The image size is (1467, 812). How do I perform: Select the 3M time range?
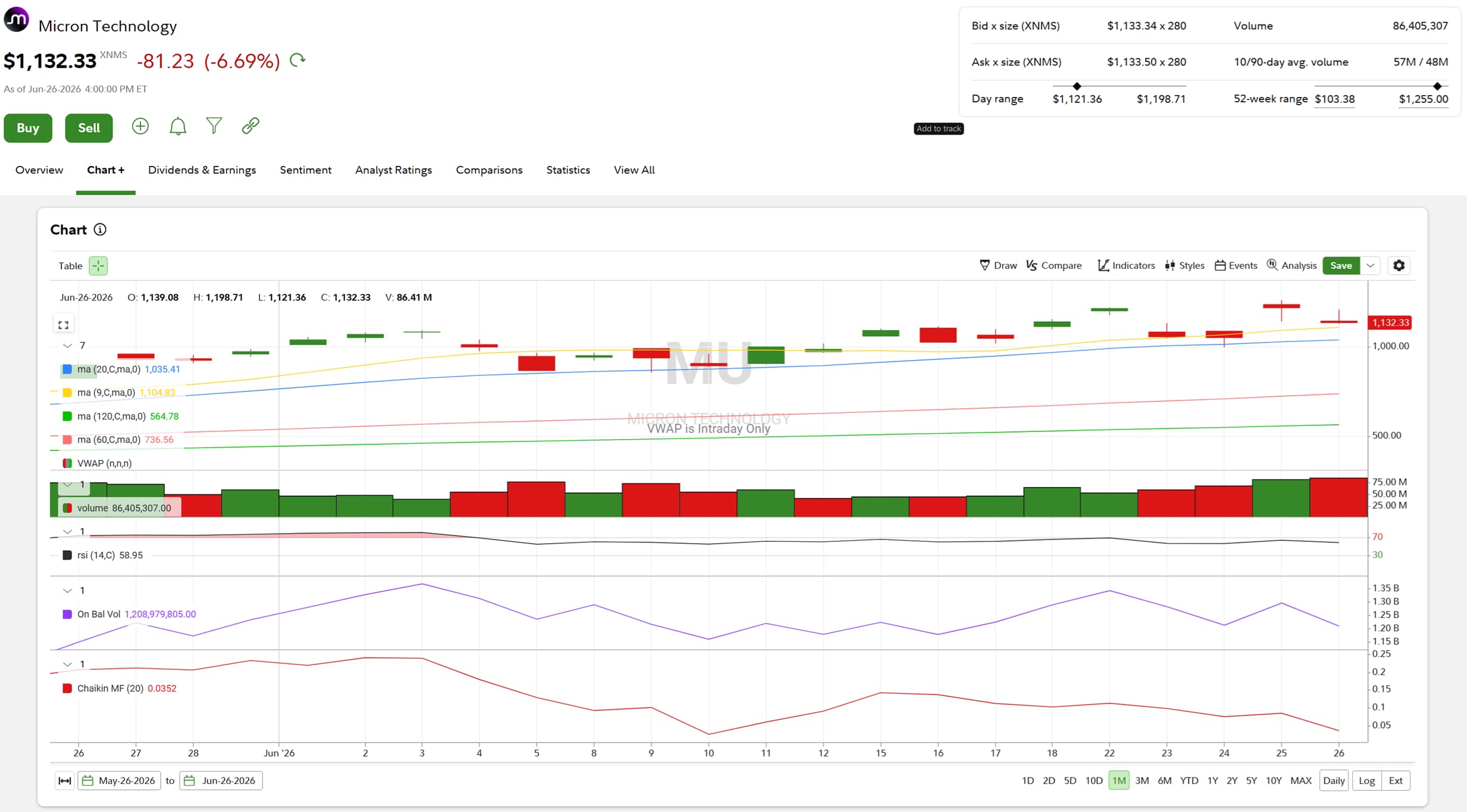1142,780
